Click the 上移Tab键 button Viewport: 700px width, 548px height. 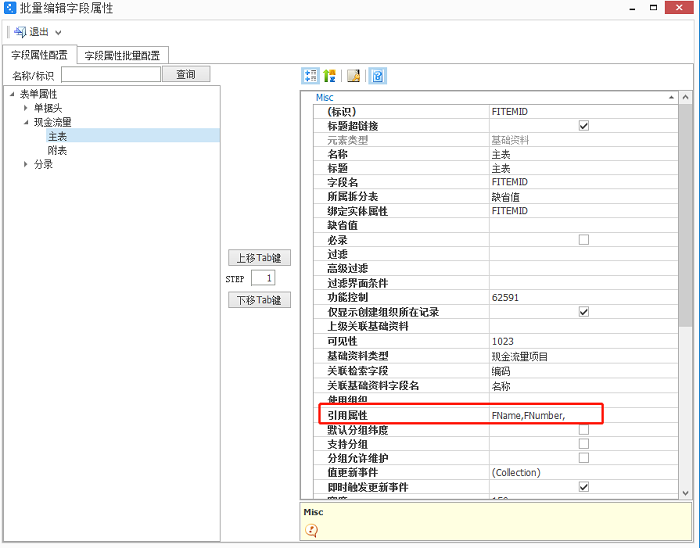[259, 258]
